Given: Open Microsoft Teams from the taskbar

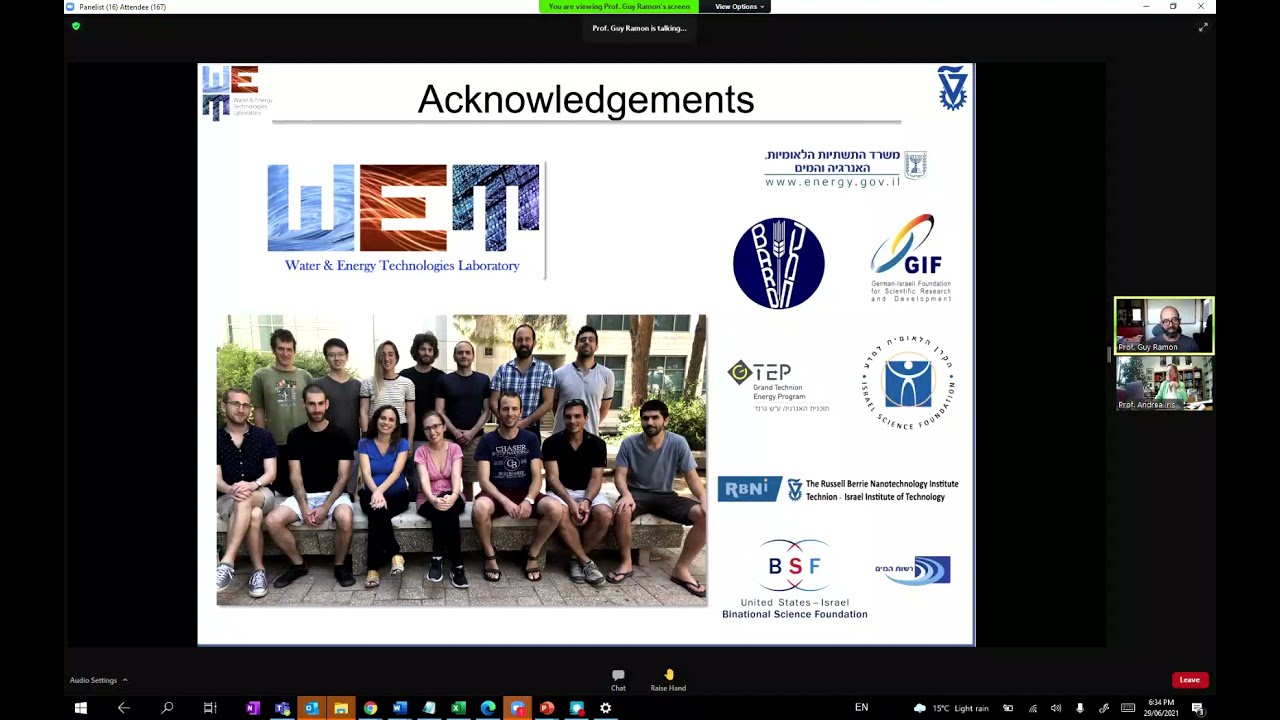Looking at the screenshot, I should (x=282, y=708).
